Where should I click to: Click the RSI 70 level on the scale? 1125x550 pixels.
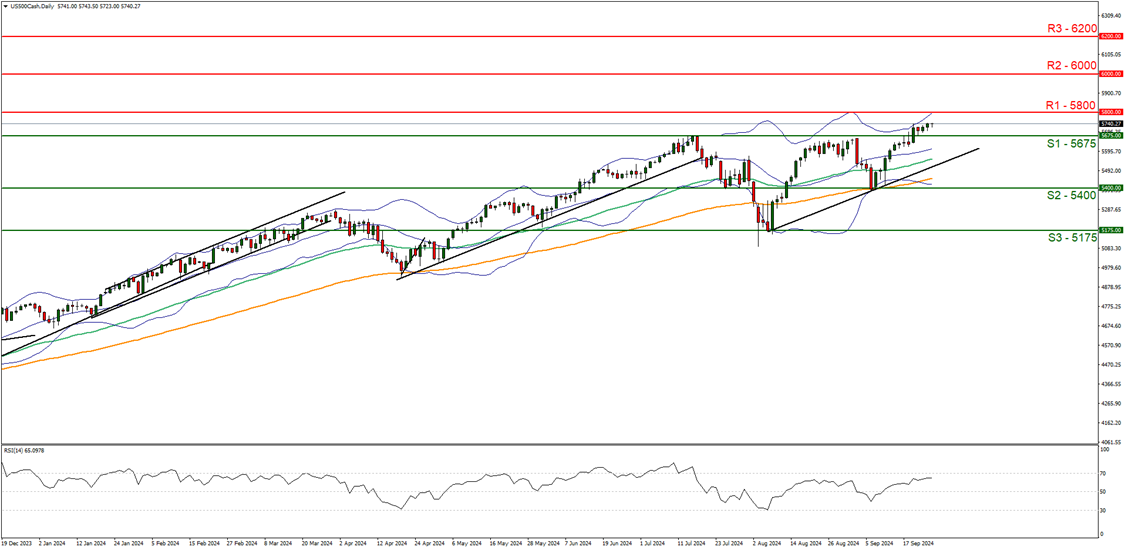click(1102, 472)
